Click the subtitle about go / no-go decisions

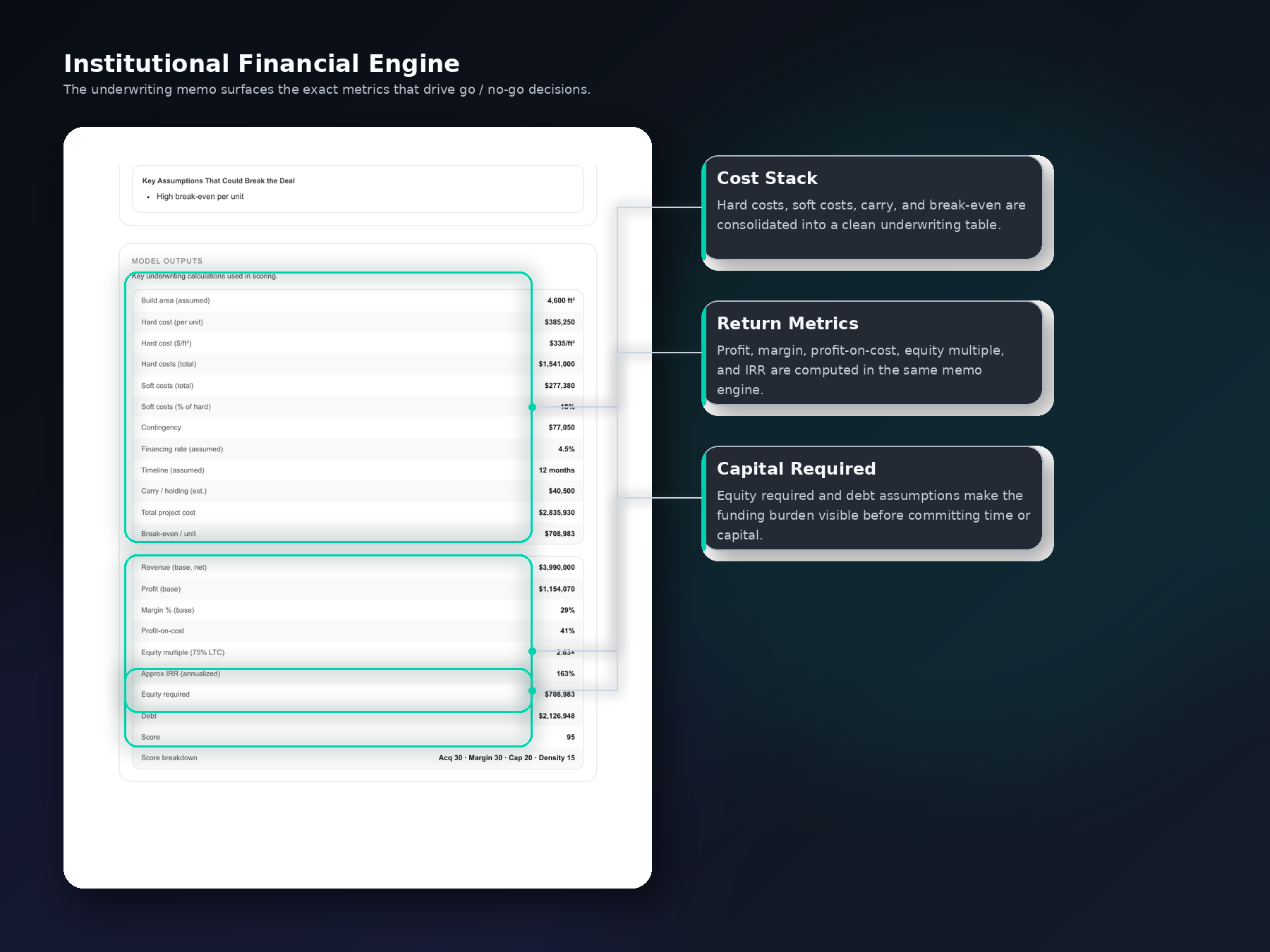coord(327,90)
